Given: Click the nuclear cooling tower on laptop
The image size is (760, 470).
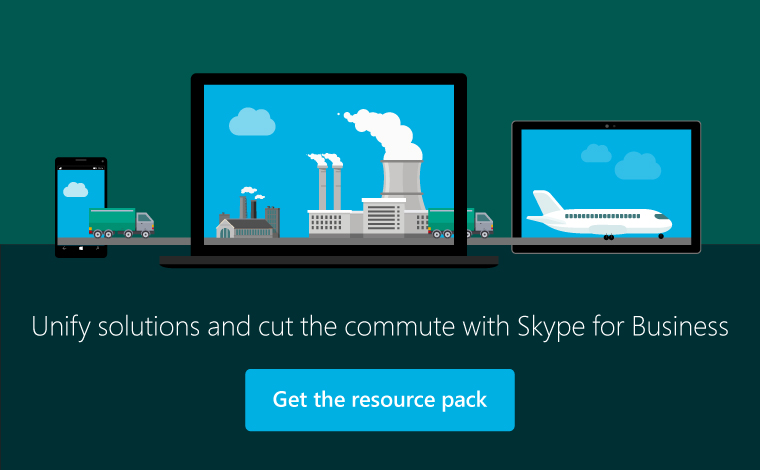Looking at the screenshot, I should 400,178.
